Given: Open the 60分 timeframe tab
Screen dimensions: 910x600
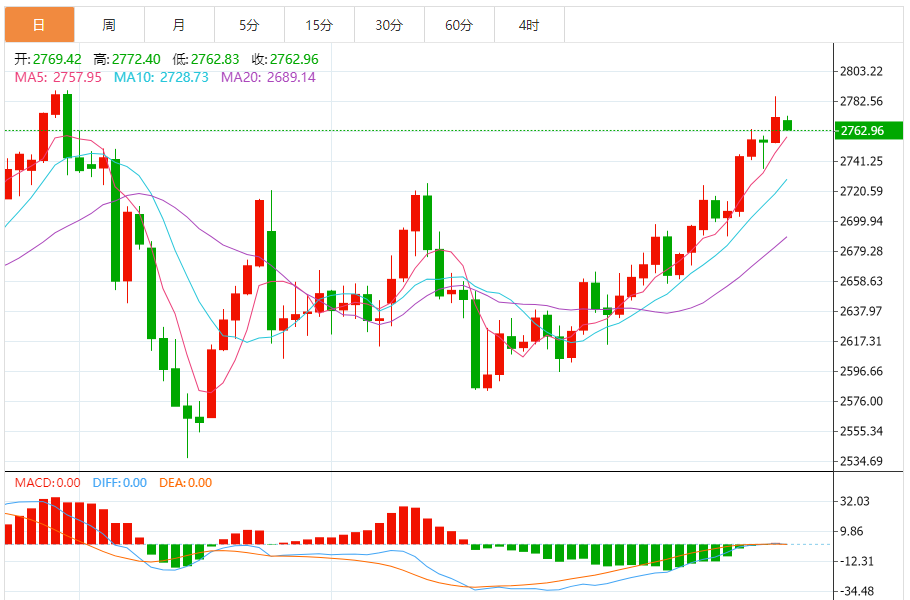Looking at the screenshot, I should pyautogui.click(x=459, y=25).
